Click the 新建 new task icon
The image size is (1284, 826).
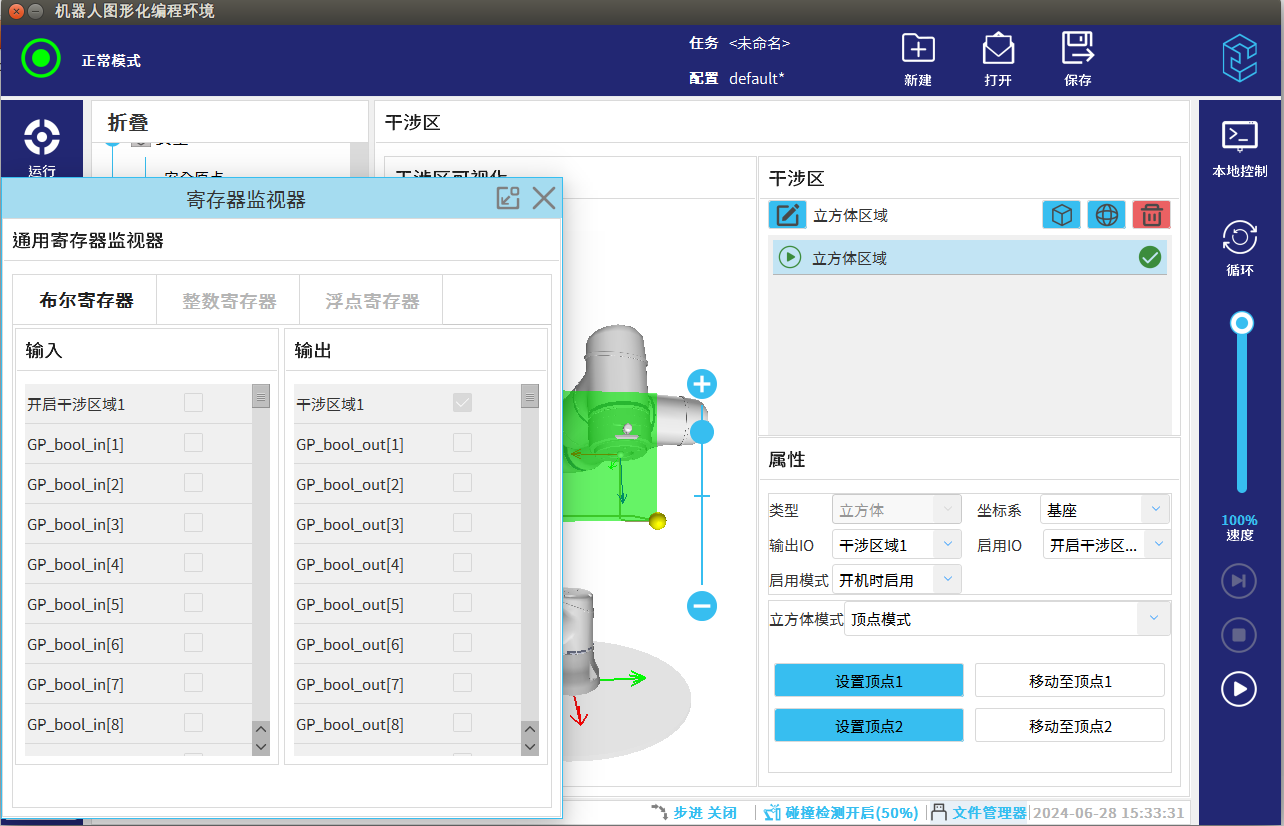coord(917,50)
